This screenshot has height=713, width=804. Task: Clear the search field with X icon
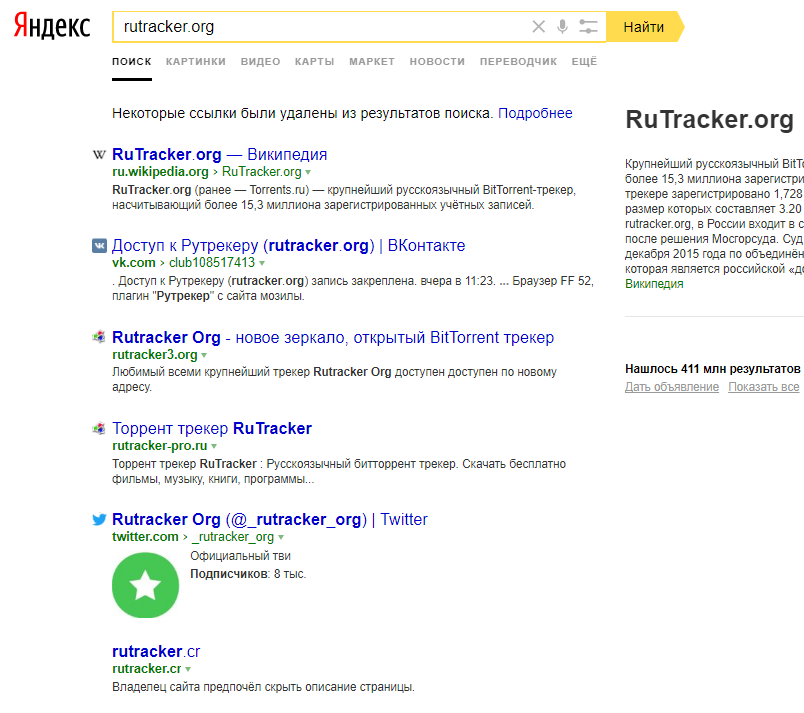point(539,27)
